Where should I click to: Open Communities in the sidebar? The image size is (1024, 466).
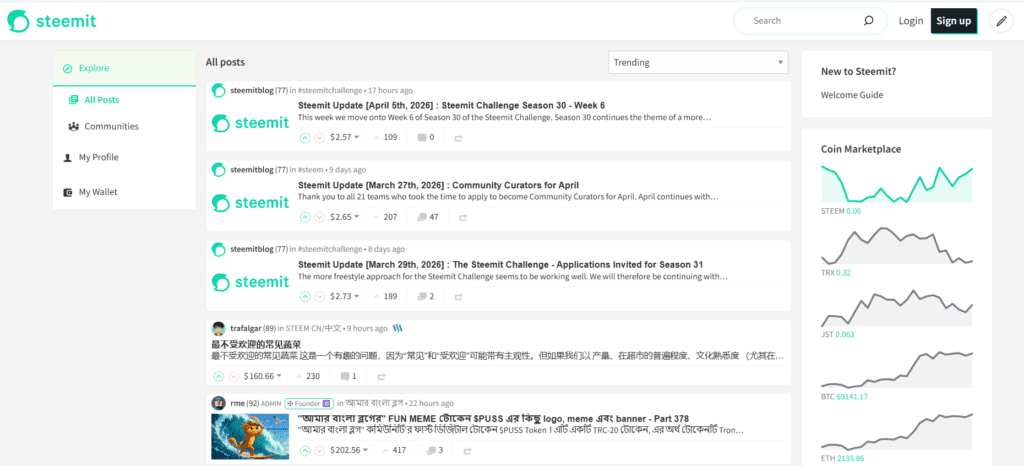click(x=112, y=127)
